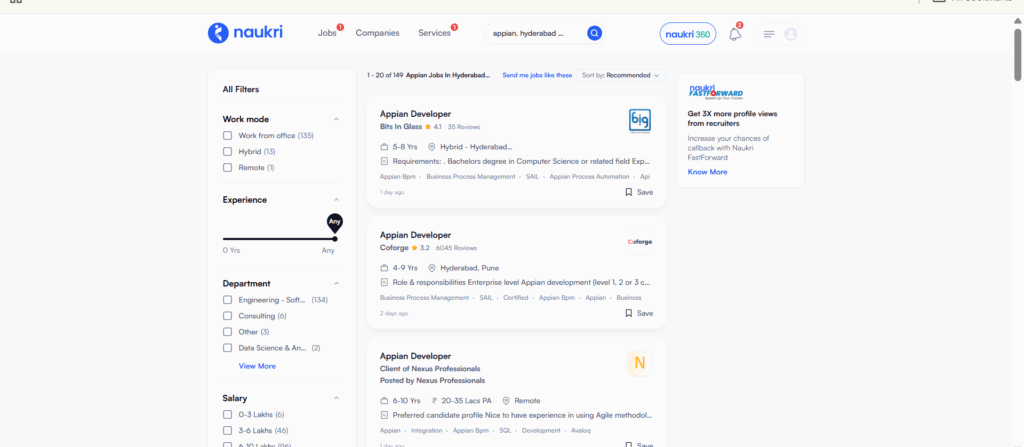
Task: Open Bits In Glass Appian Developer title
Action: coord(415,114)
